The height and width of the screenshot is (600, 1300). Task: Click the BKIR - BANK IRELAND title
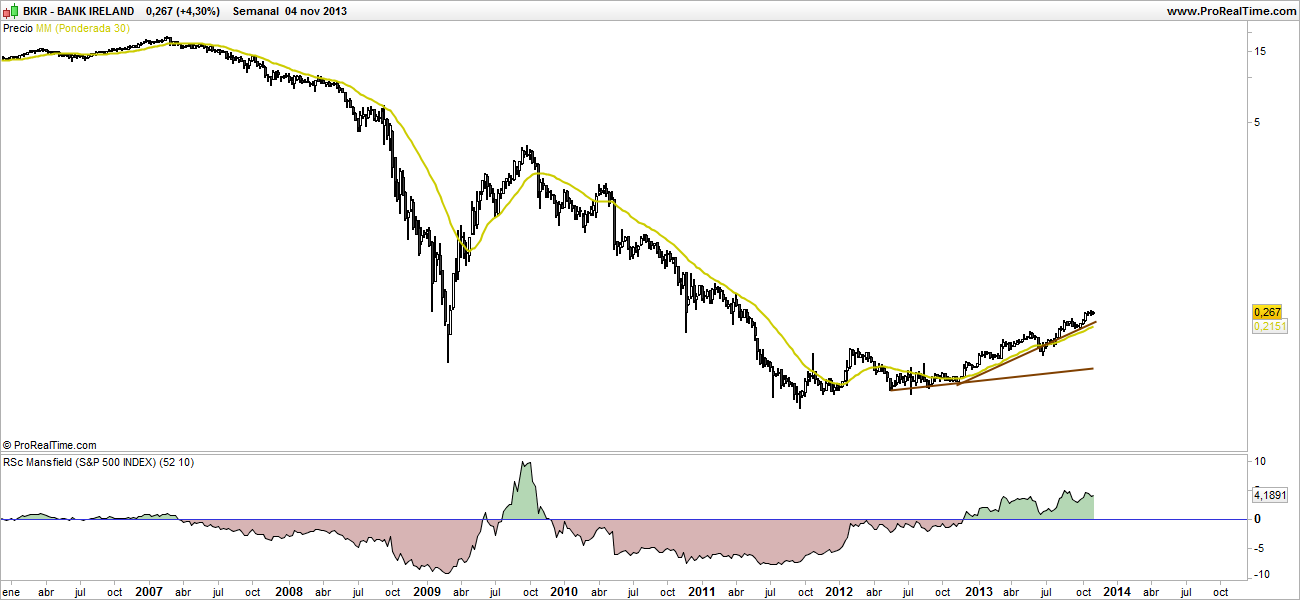[x=78, y=11]
